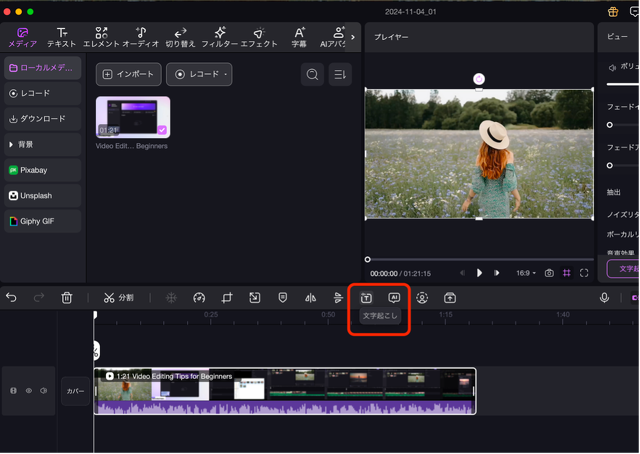
Task: Mute the video track with the speaker icon
Action: tap(43, 391)
